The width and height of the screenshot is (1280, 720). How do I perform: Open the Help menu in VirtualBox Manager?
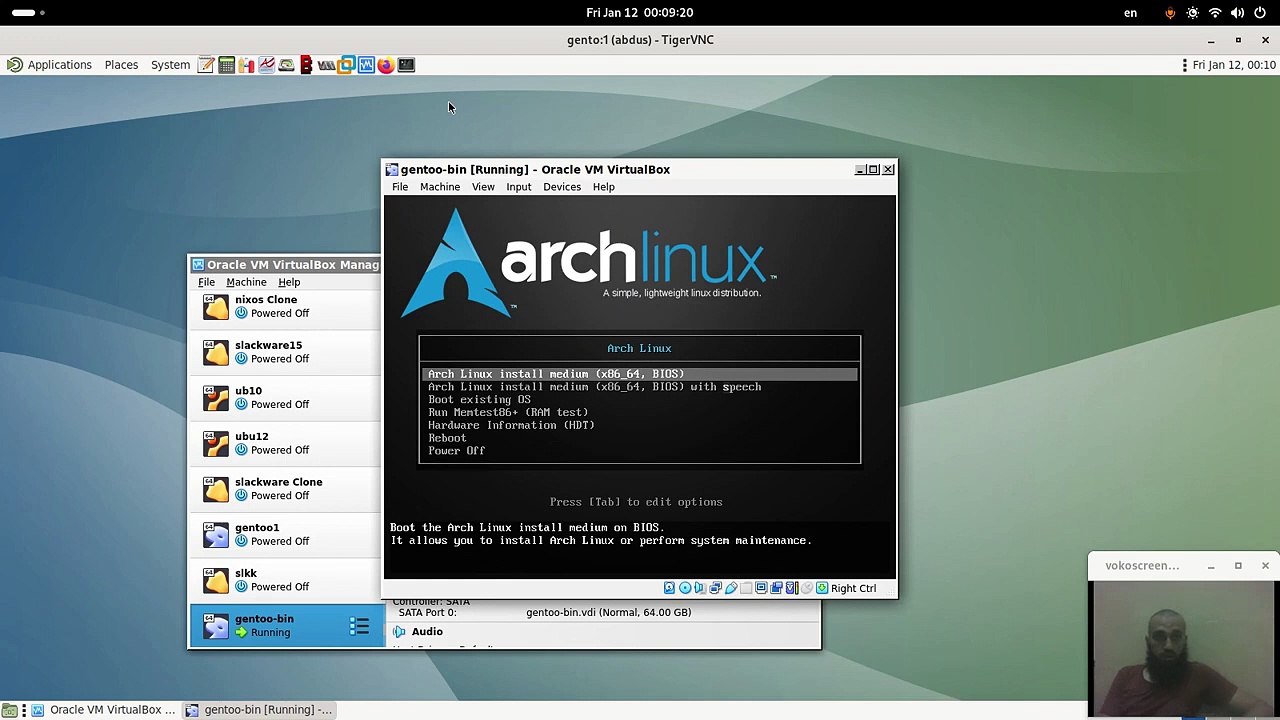(289, 282)
